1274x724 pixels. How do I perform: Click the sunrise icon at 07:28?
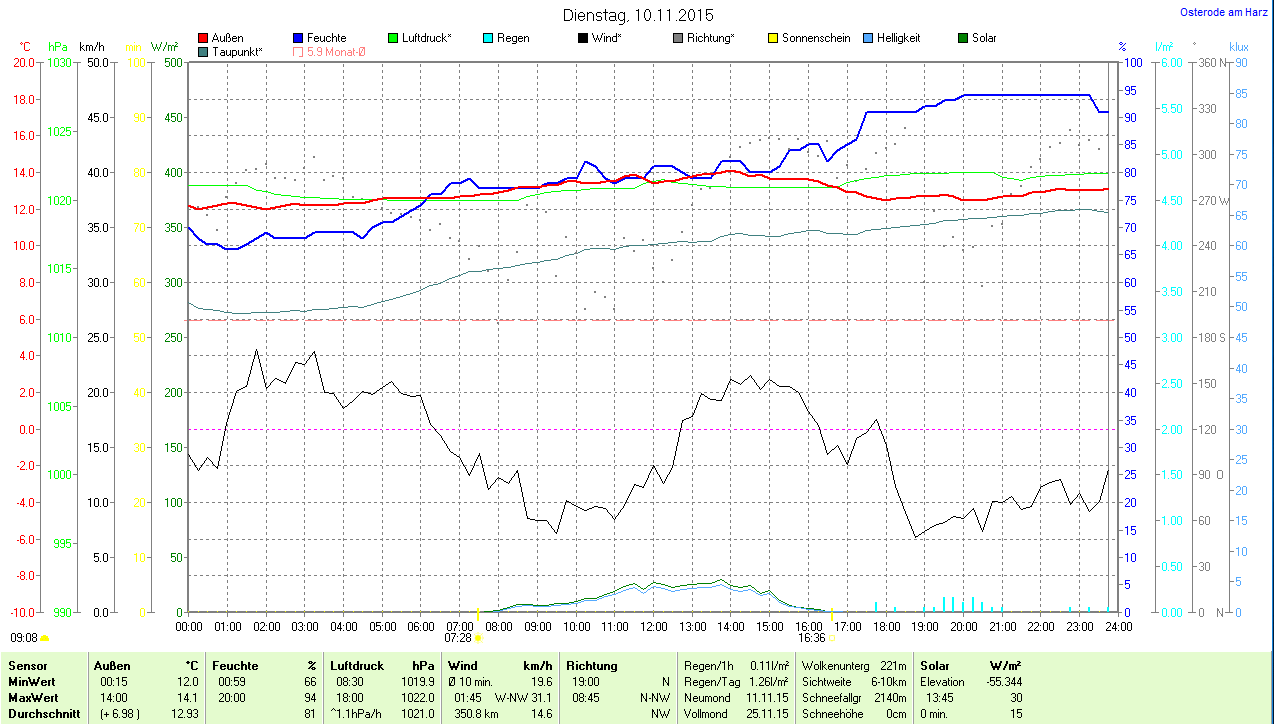[479, 637]
